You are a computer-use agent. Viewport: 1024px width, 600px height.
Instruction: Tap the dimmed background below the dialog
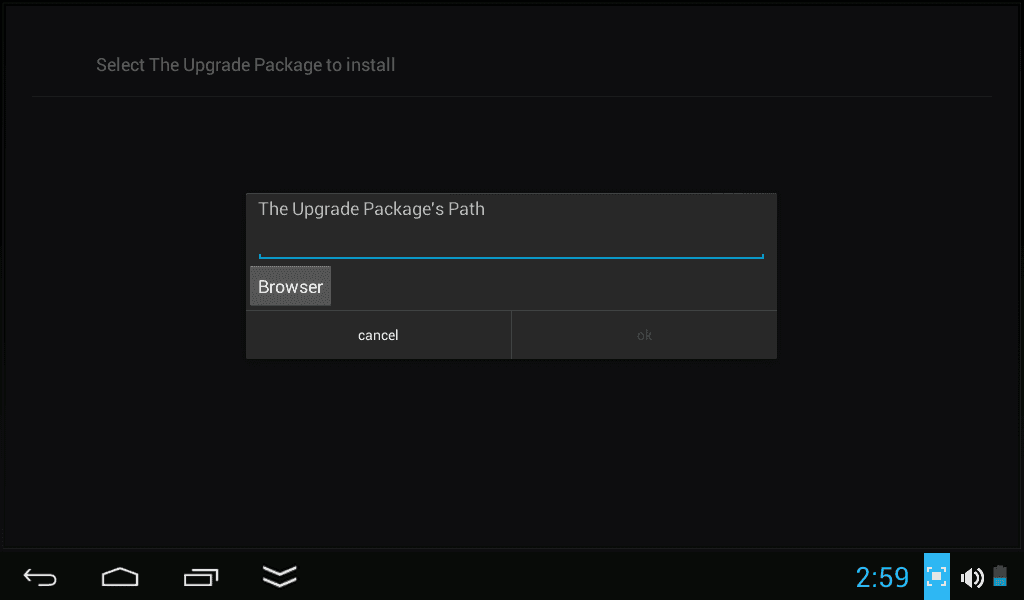pyautogui.click(x=511, y=450)
